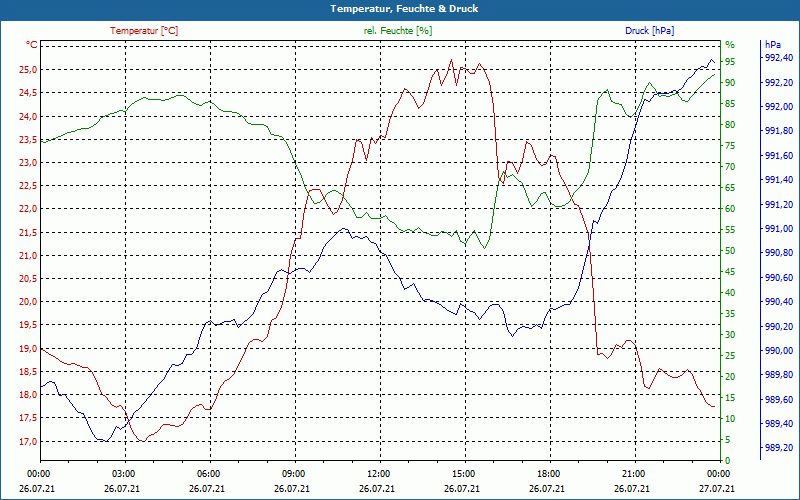Click the 10 tick on humidity axis

(730, 419)
